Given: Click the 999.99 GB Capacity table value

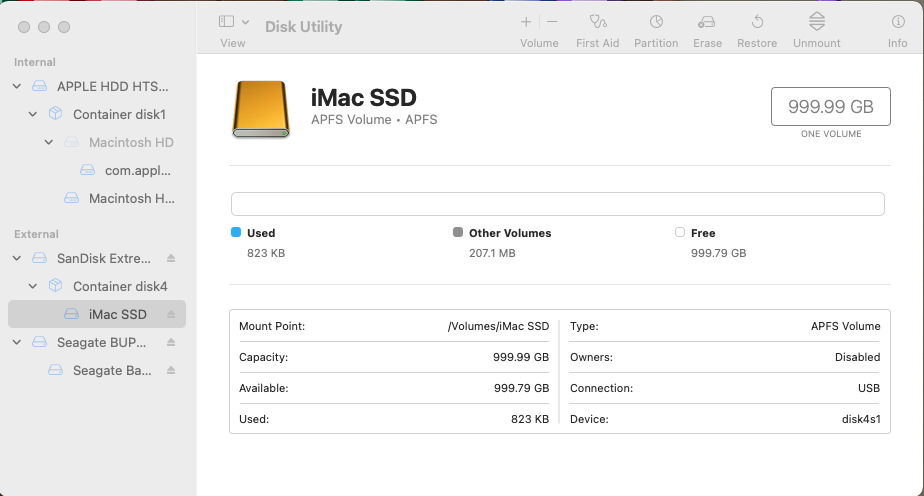Looking at the screenshot, I should tap(521, 357).
